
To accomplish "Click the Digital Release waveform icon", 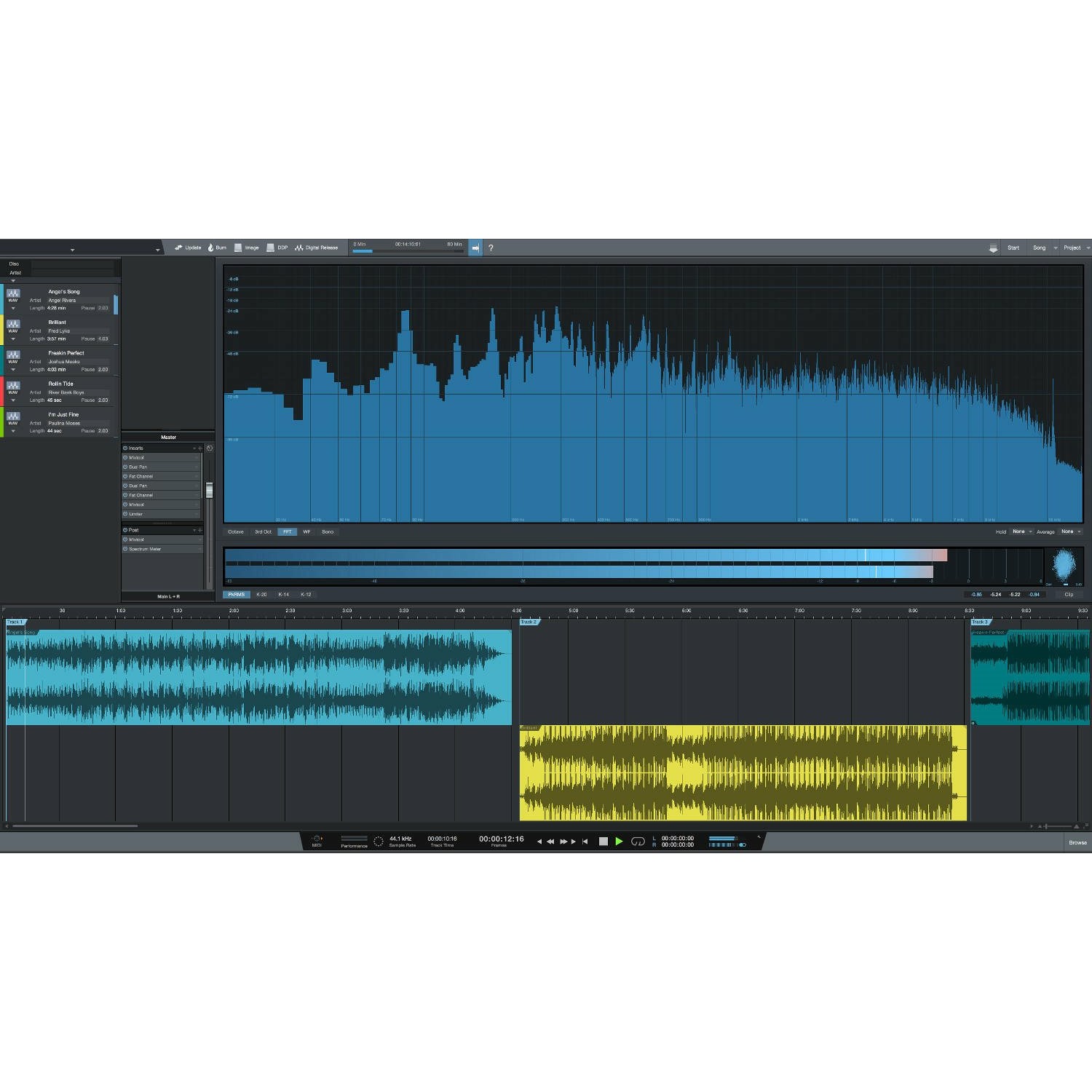I will 299,248.
